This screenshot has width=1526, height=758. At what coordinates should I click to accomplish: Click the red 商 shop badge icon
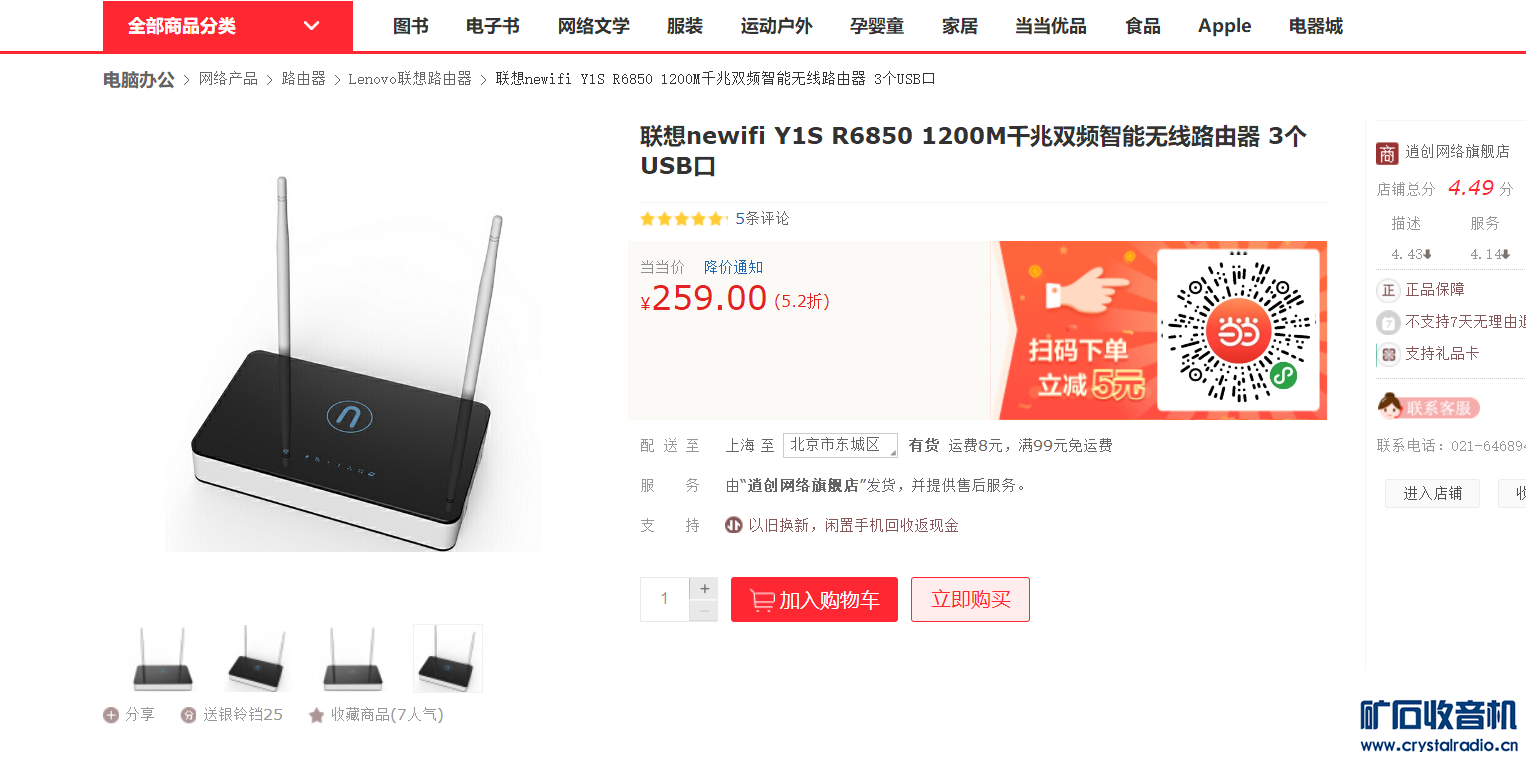1387,153
